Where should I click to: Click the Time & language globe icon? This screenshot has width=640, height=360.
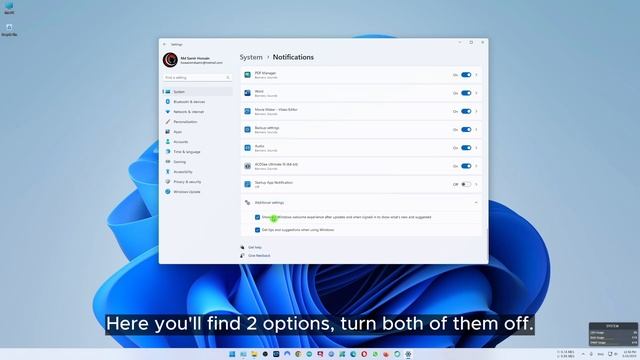click(168, 151)
